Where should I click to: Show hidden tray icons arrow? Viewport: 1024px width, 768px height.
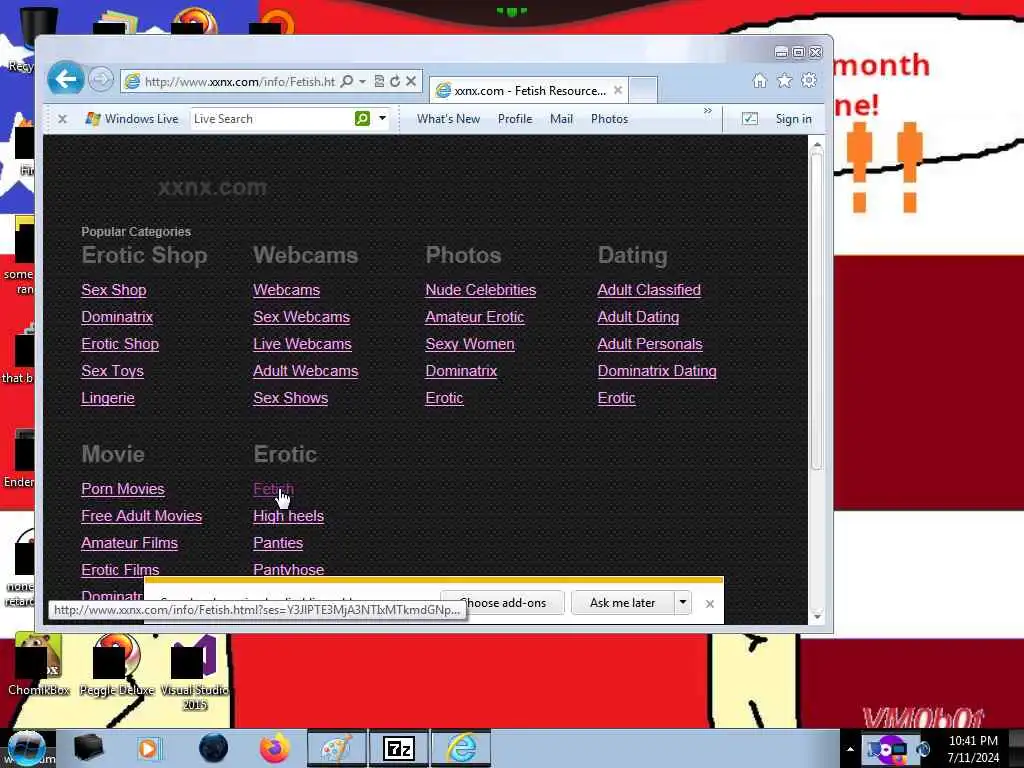[850, 749]
